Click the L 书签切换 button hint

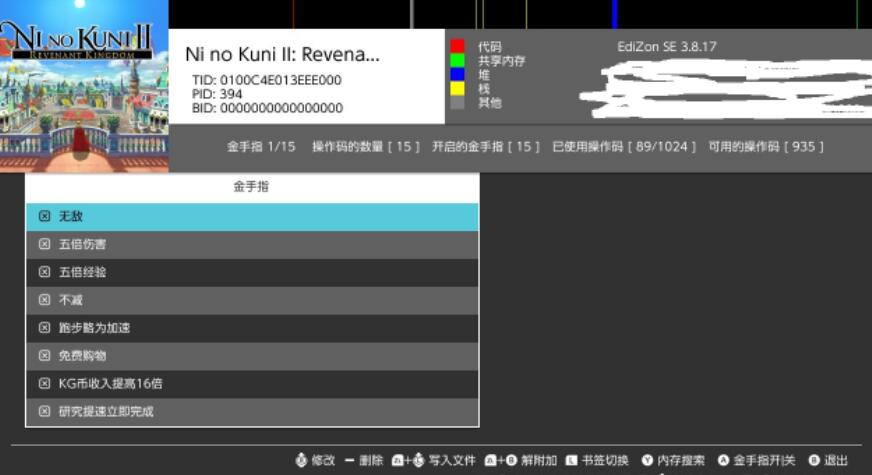[x=597, y=461]
